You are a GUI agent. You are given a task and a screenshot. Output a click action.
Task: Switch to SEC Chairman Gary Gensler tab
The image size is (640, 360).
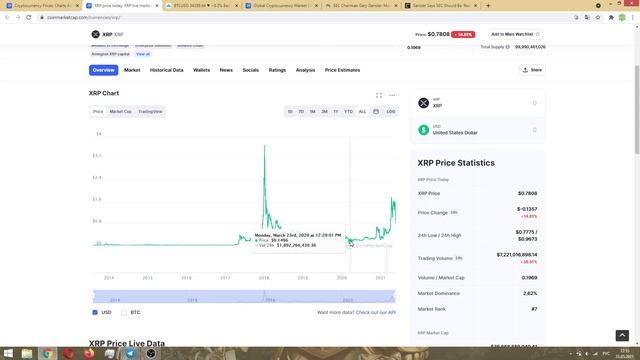(x=361, y=6)
